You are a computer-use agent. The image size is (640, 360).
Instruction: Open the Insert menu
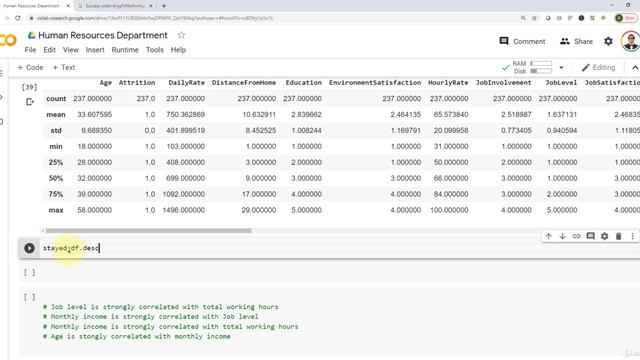coord(95,50)
